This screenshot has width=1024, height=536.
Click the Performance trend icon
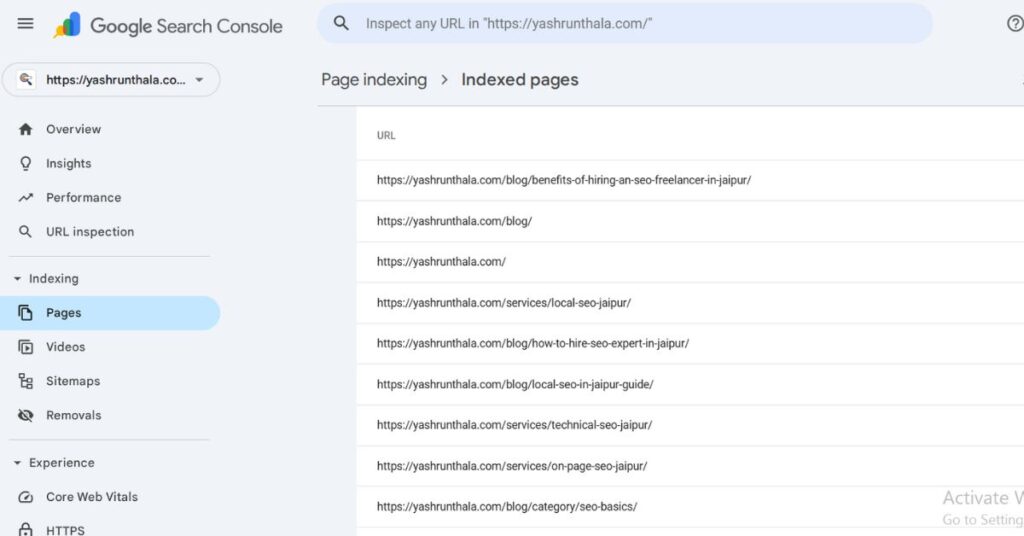coord(25,197)
